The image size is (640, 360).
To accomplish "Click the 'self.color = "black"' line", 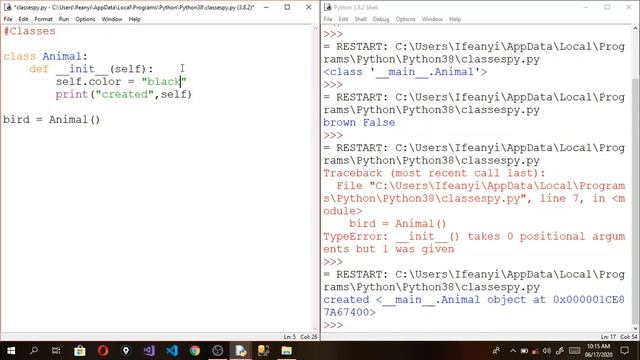I will tap(121, 82).
